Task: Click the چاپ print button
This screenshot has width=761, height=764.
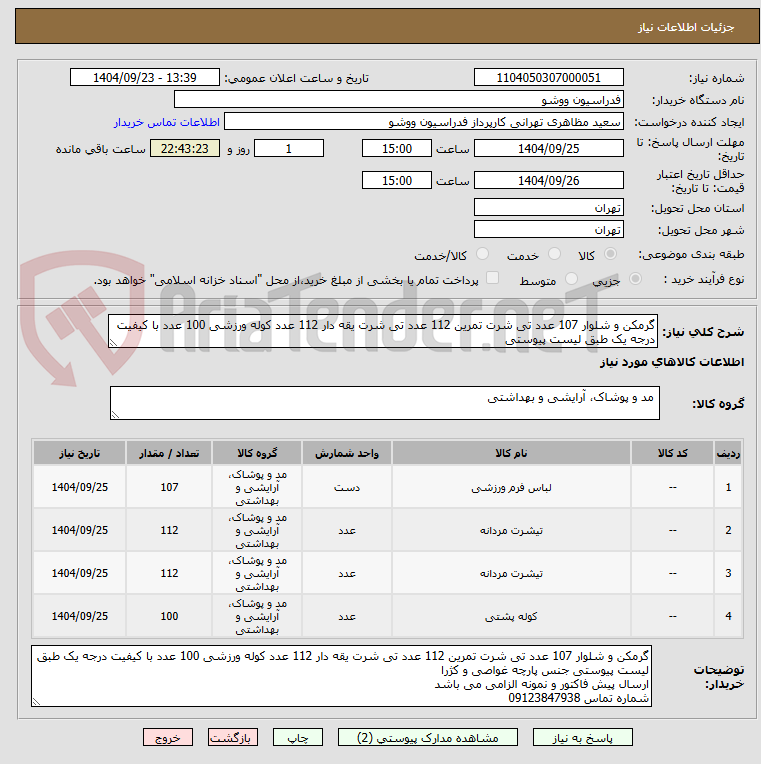Action: click(x=298, y=737)
